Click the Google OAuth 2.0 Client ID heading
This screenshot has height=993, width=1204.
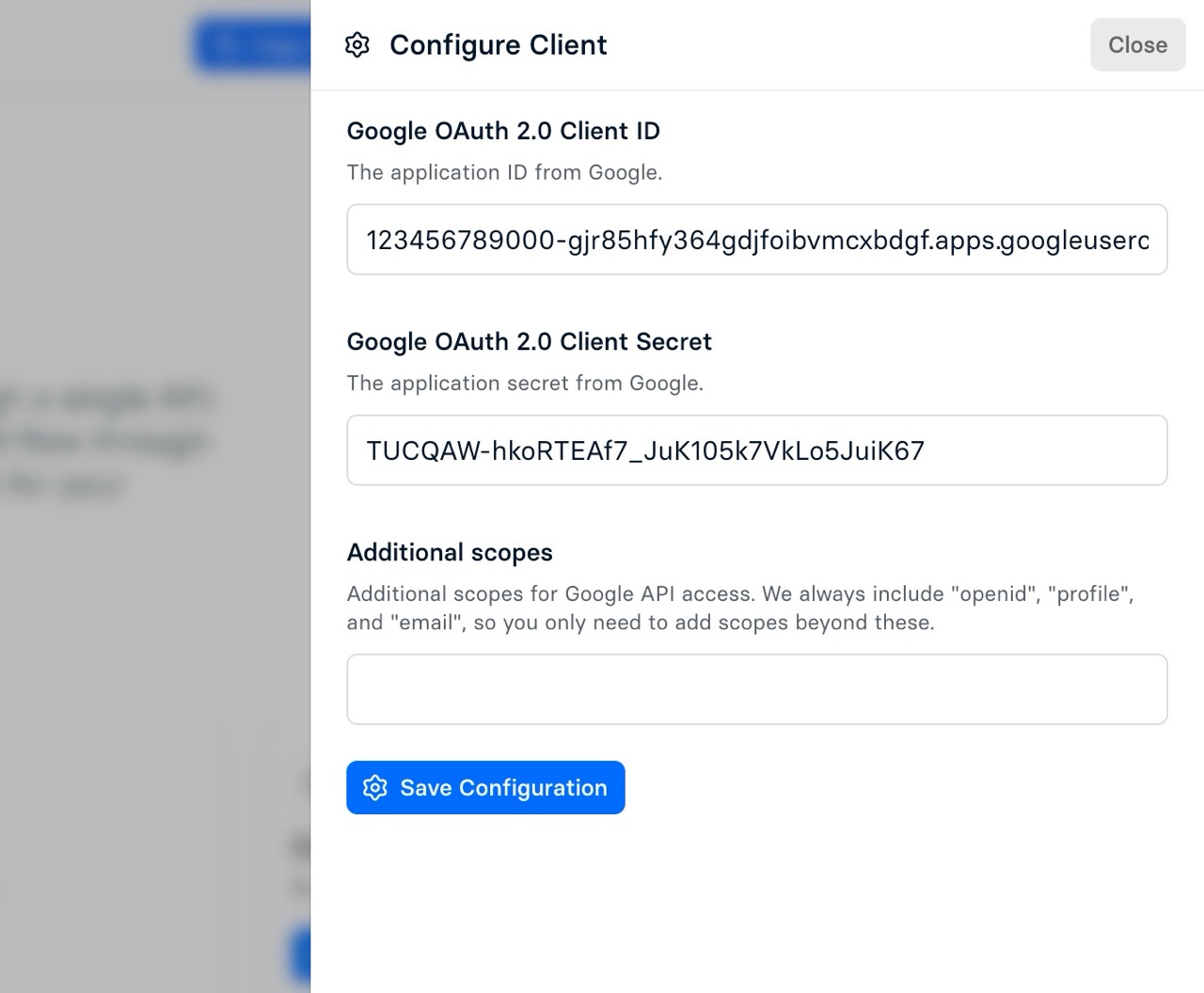(x=504, y=131)
